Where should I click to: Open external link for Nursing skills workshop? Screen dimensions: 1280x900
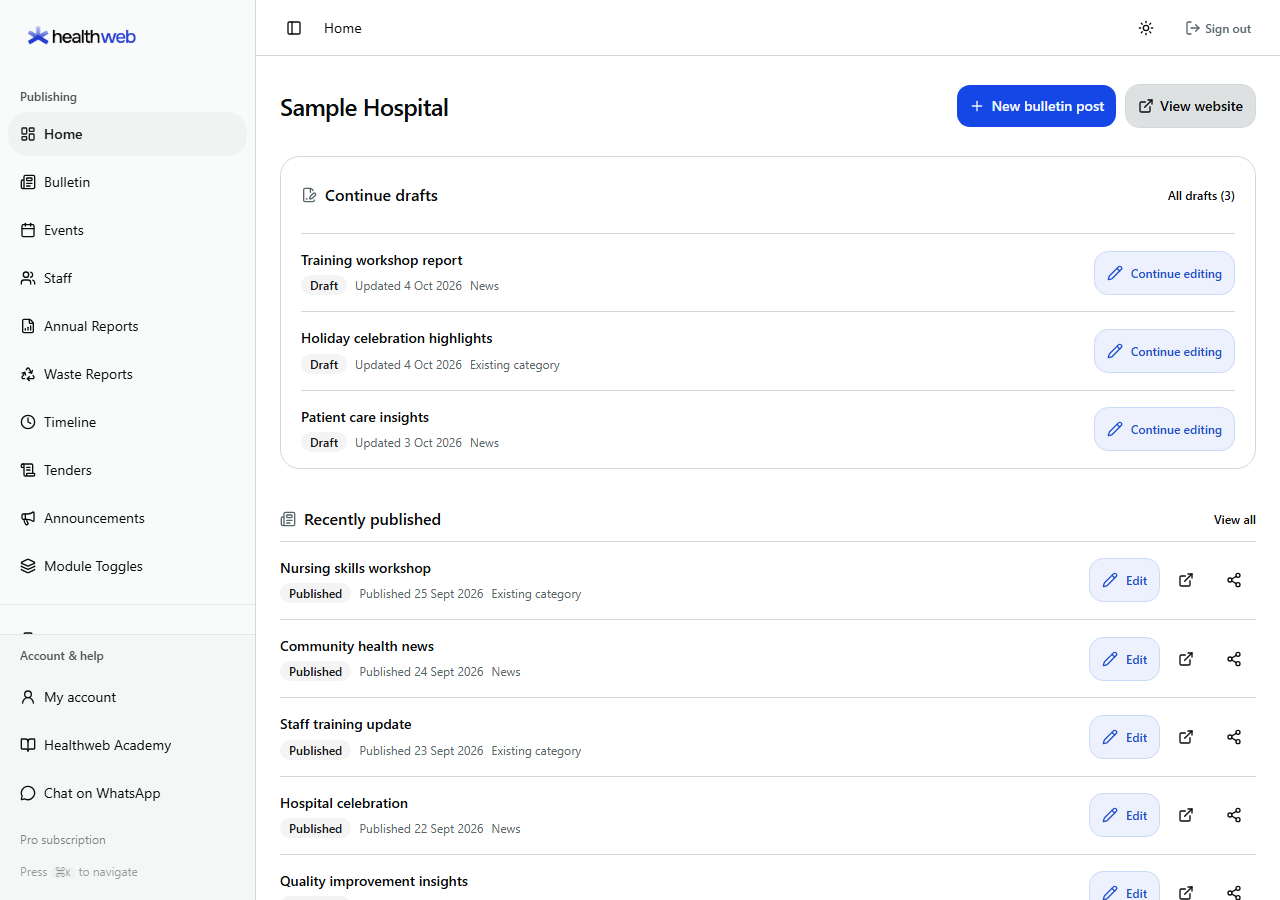point(1186,580)
